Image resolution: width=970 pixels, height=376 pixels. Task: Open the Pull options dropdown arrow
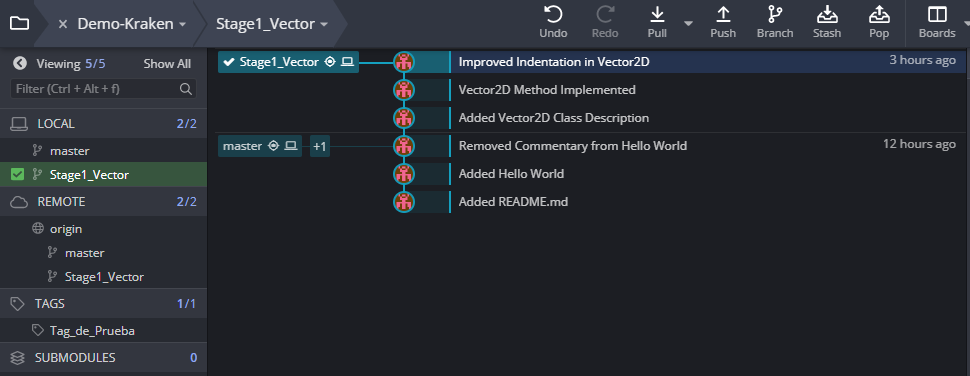688,24
